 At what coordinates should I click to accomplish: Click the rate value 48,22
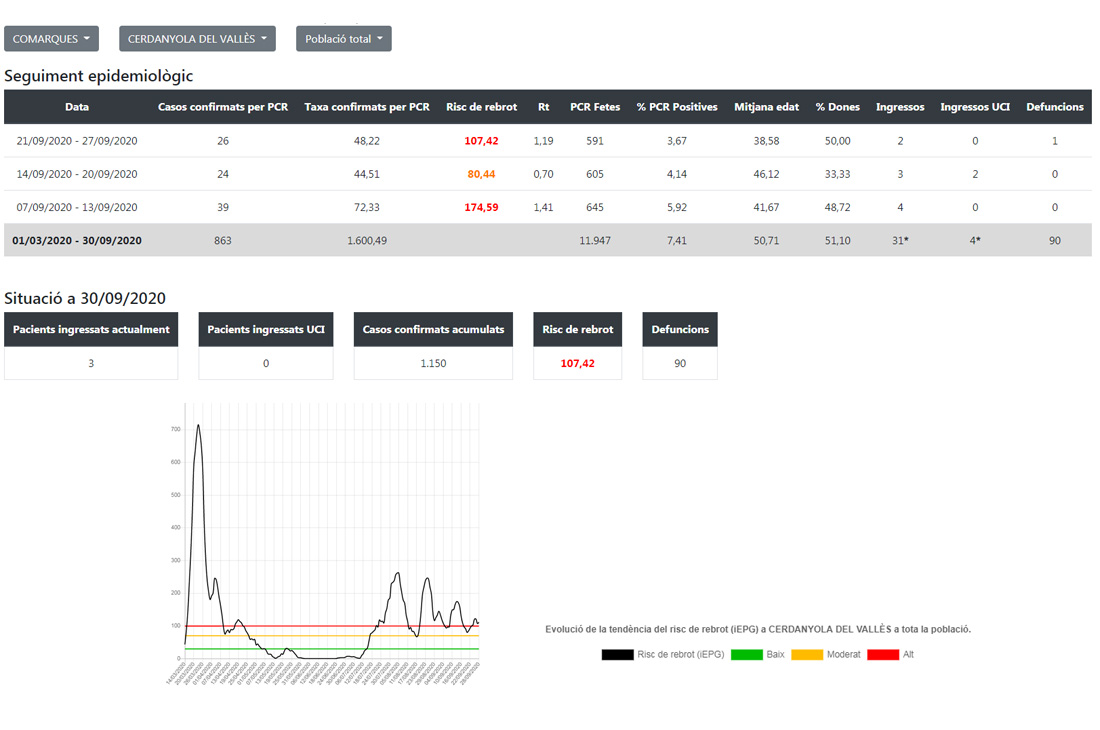click(x=367, y=141)
